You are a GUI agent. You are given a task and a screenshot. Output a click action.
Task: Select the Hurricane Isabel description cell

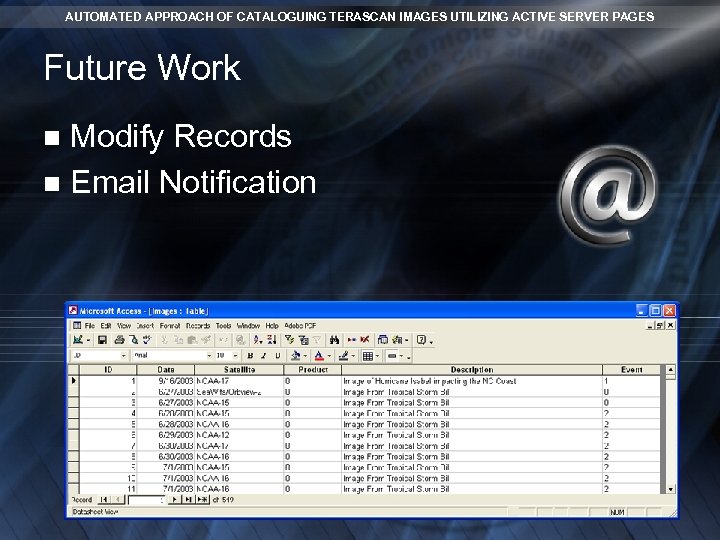(x=472, y=381)
